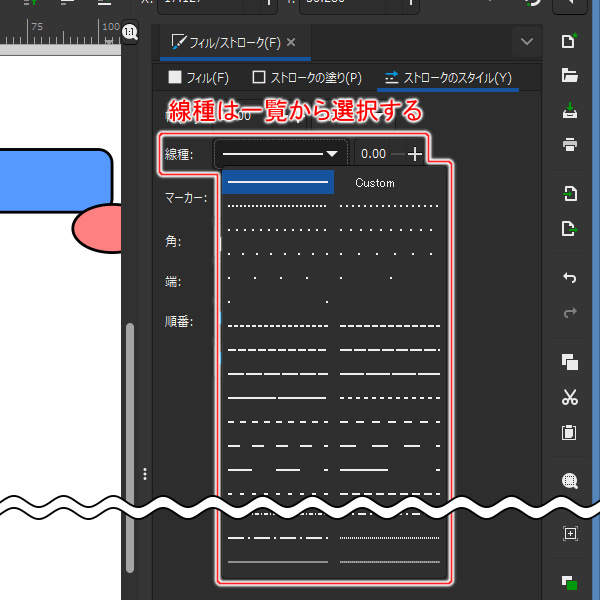Choose the Custom dash pattern entry
Image resolution: width=600 pixels, height=600 pixels.
click(375, 183)
